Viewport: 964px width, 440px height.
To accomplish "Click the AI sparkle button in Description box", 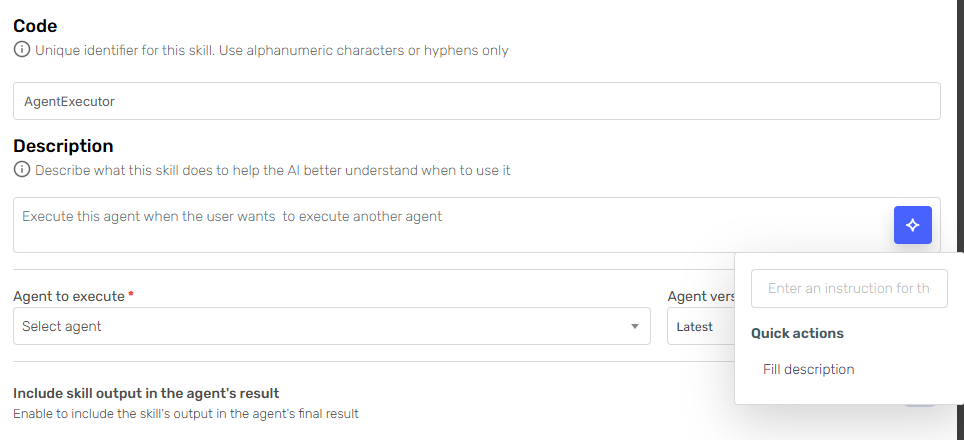I will point(912,225).
